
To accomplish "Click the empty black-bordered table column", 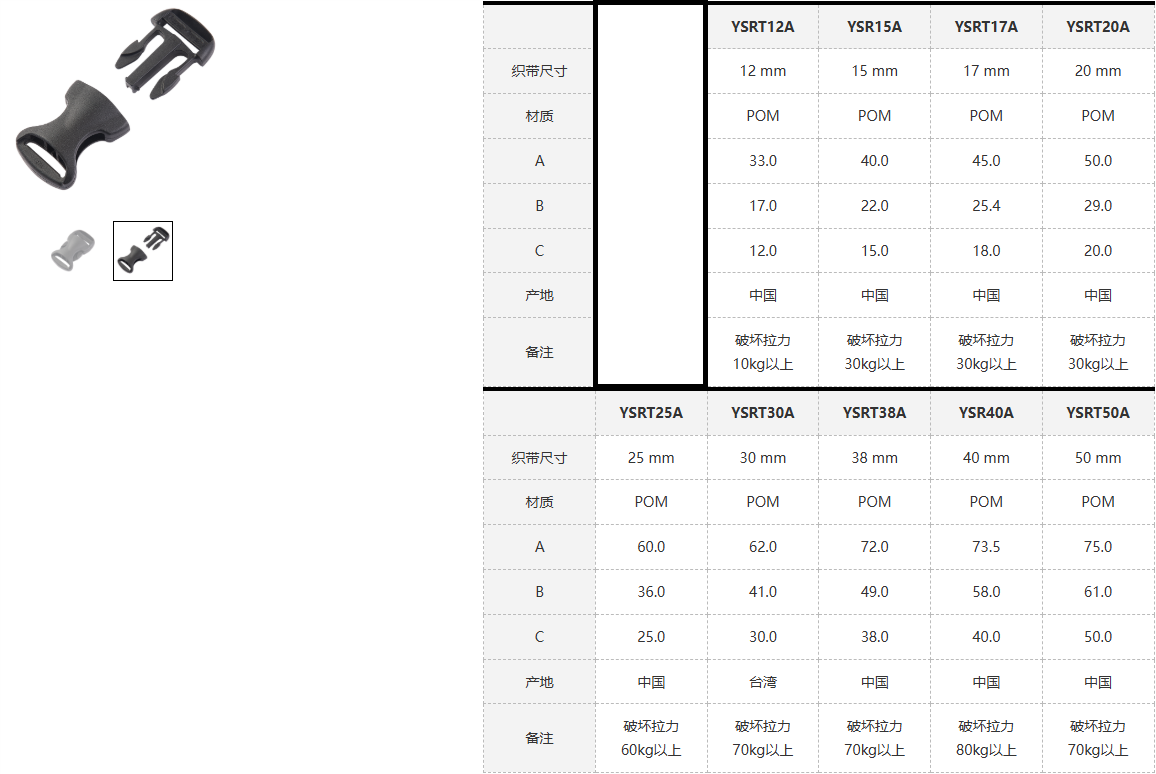I will point(651,195).
